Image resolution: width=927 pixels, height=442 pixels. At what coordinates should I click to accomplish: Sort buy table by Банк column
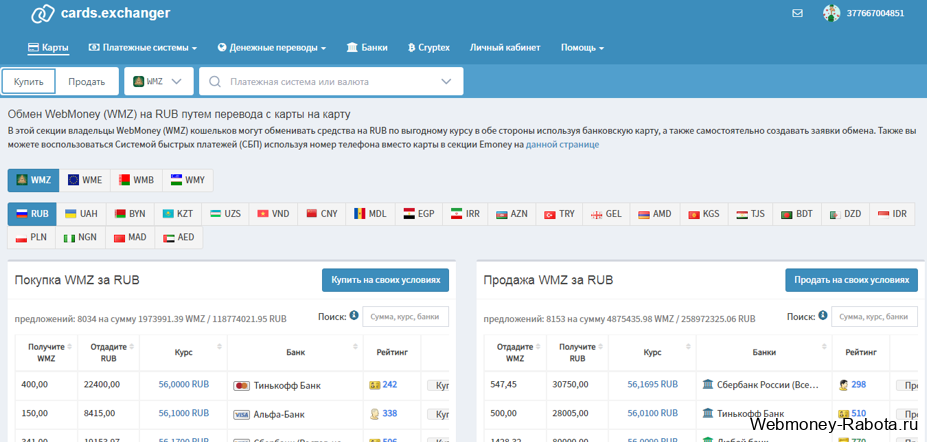(295, 352)
